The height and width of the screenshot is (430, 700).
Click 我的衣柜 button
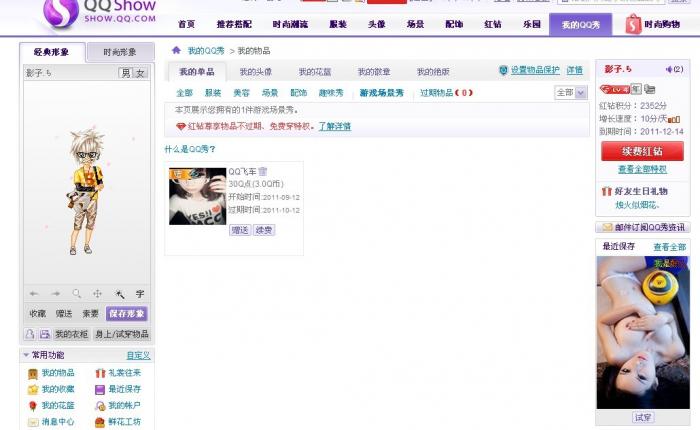71,334
